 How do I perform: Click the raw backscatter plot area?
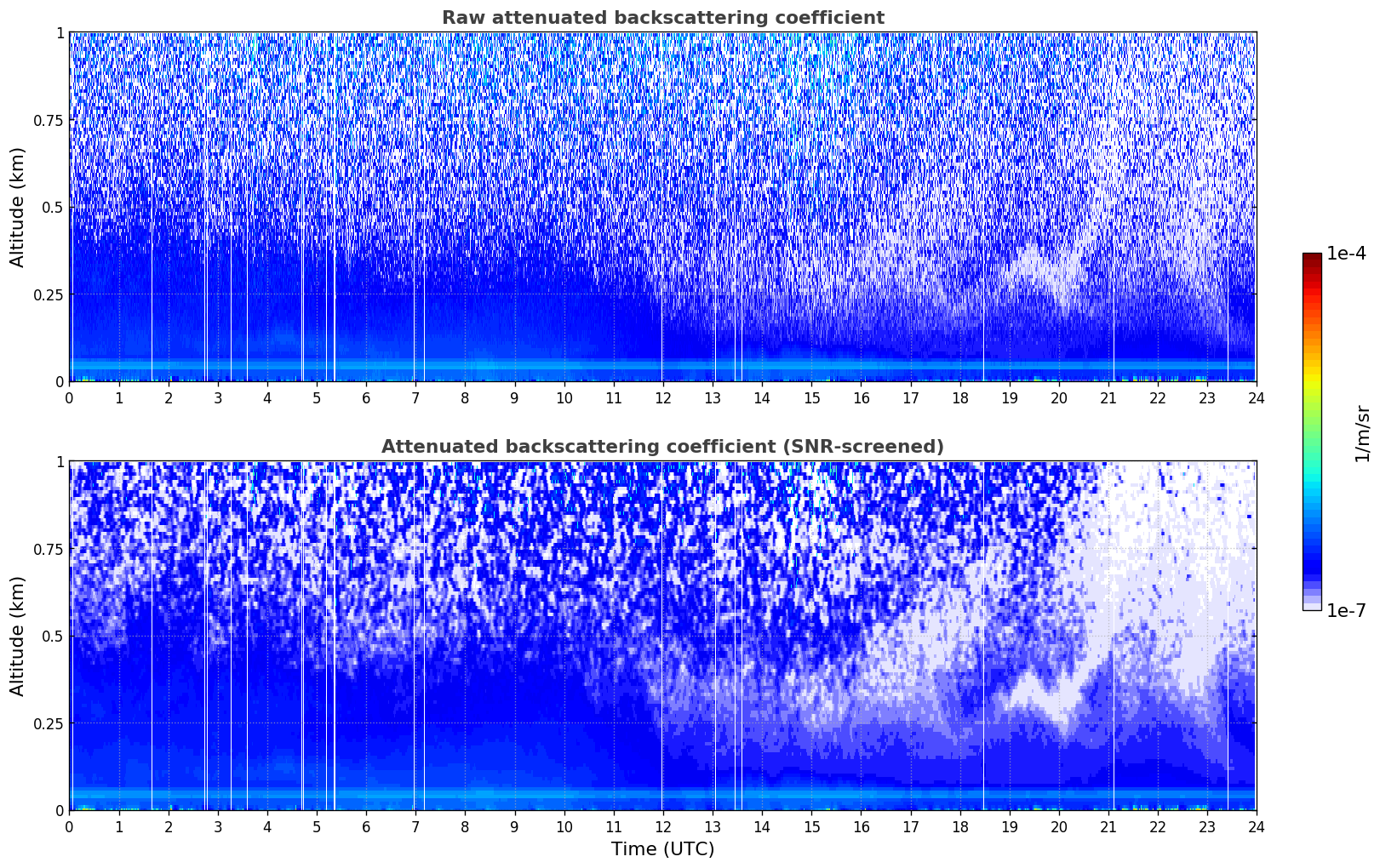tap(662, 207)
